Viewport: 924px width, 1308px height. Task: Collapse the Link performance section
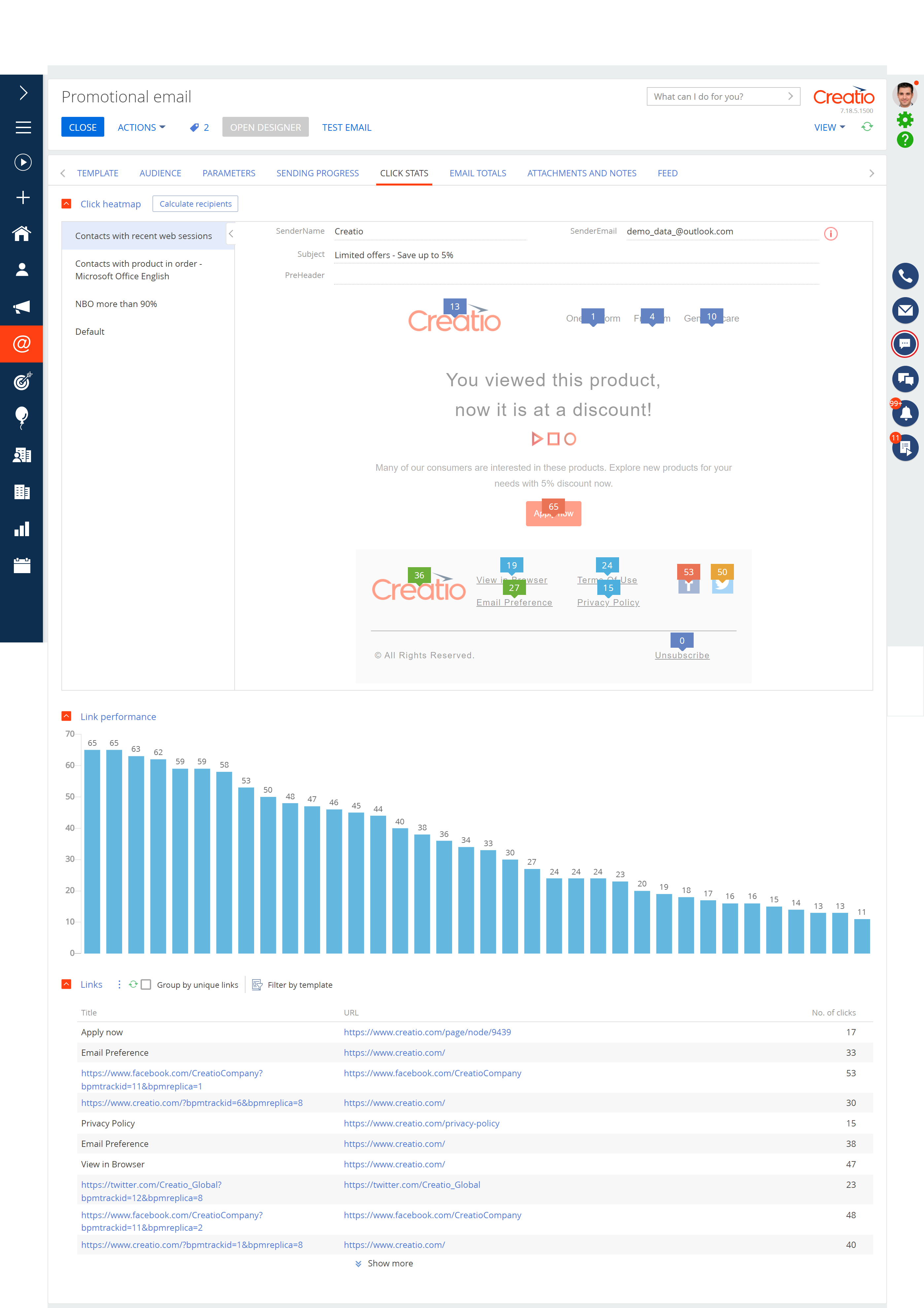tap(67, 716)
